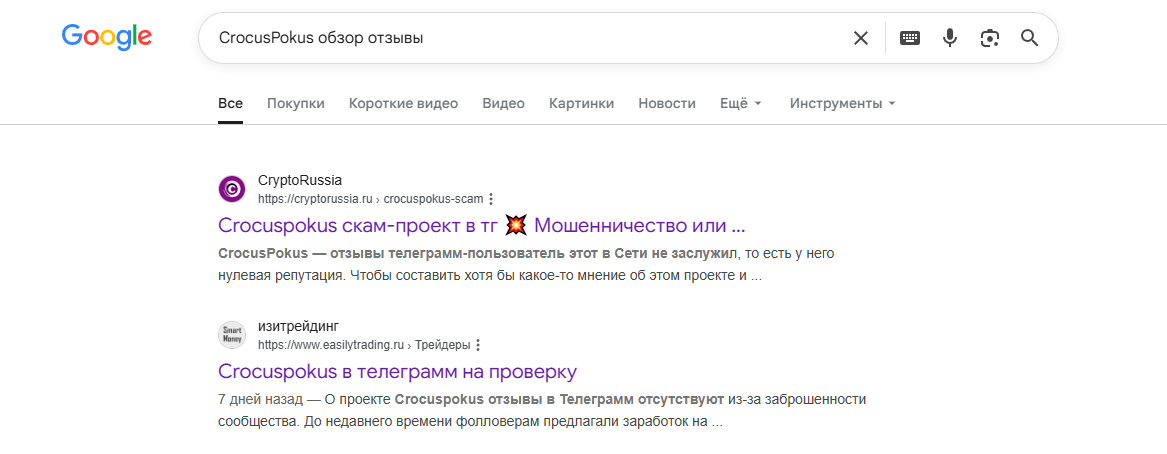The height and width of the screenshot is (454, 1167).
Task: Open the Короткие видео tab
Action: 403,103
